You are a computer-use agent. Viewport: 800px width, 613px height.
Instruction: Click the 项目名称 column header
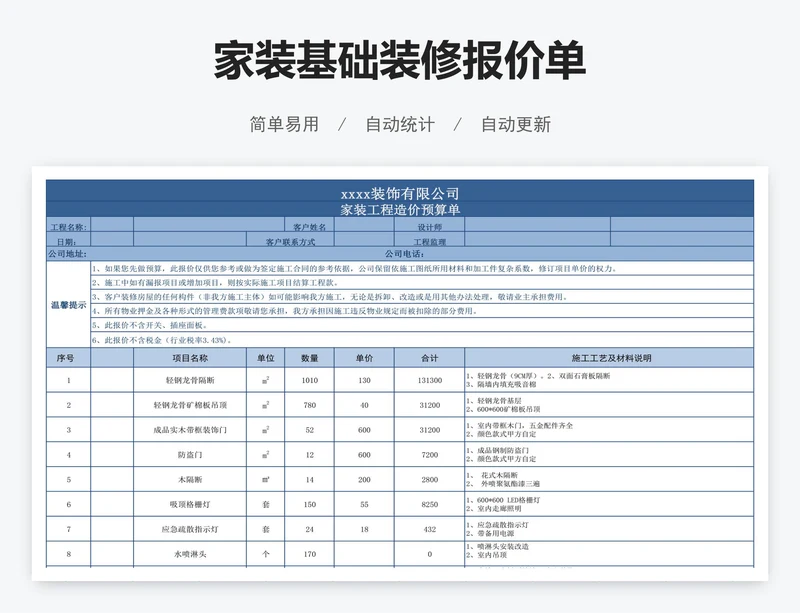[x=190, y=358]
